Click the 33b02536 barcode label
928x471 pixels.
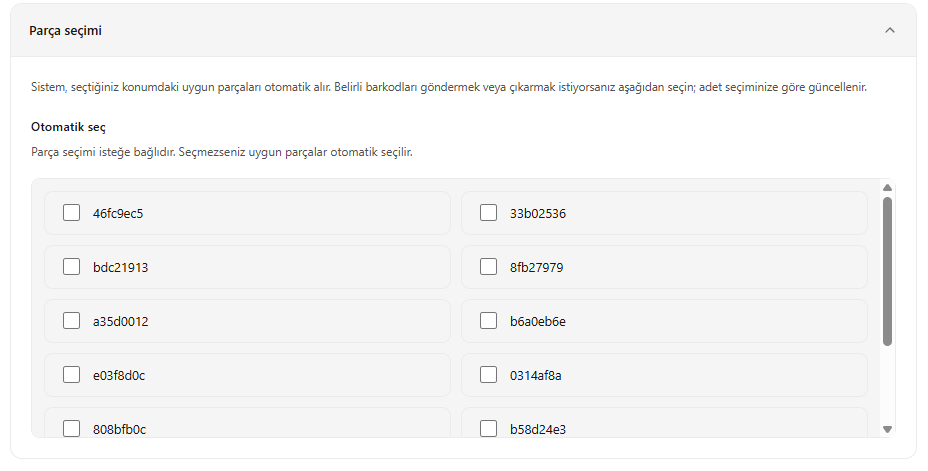(538, 214)
